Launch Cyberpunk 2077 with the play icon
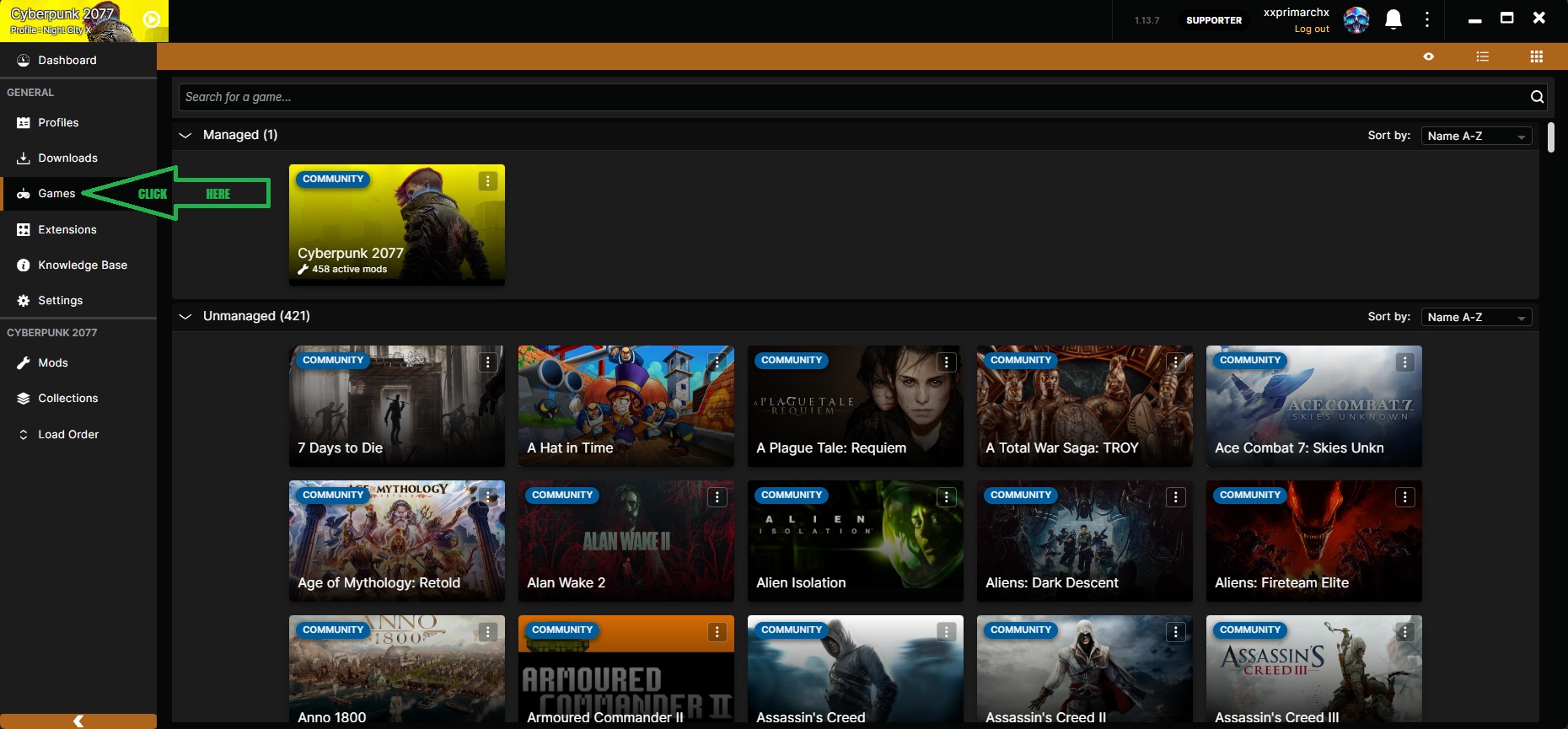 152,19
